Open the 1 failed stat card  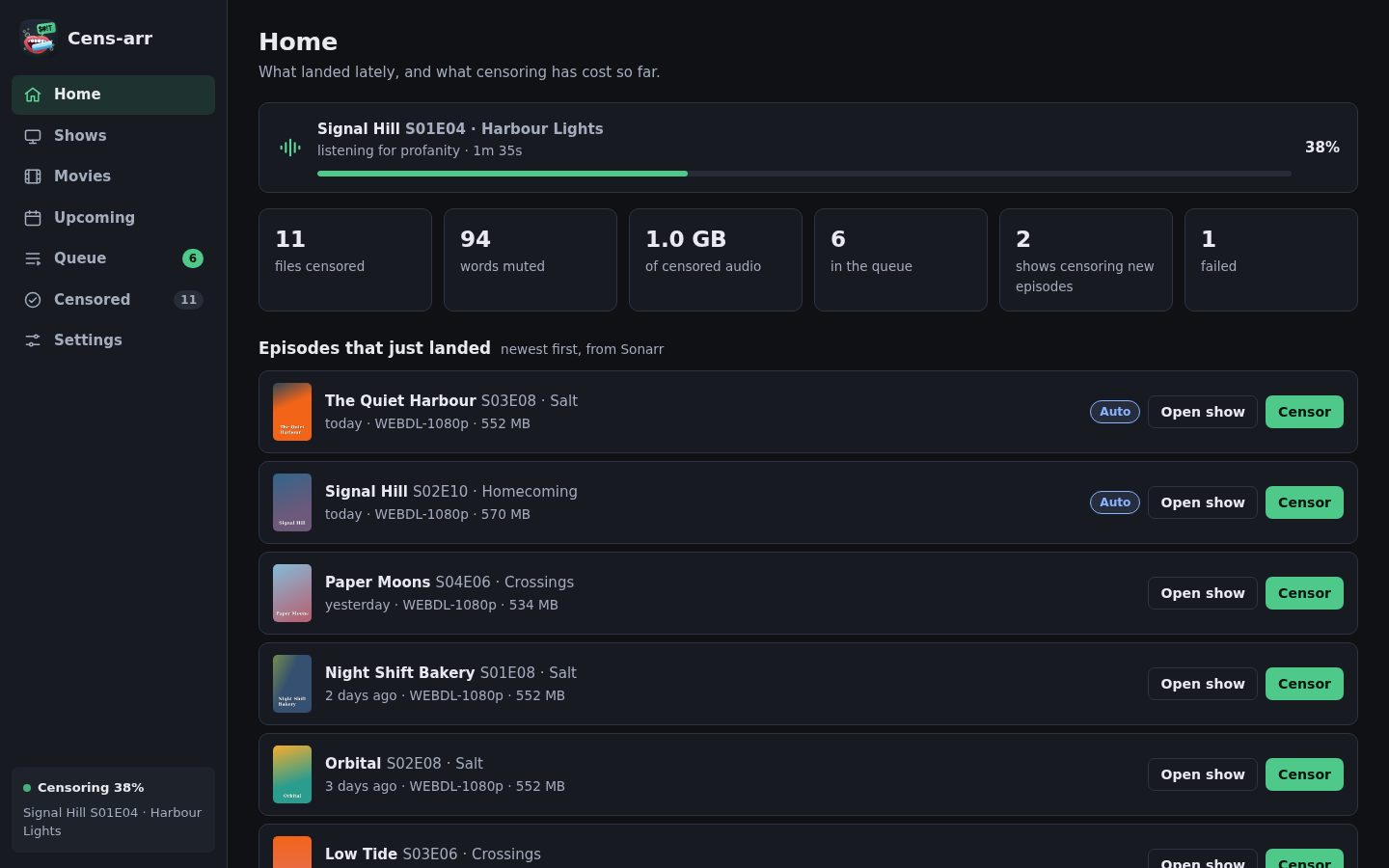click(x=1271, y=260)
